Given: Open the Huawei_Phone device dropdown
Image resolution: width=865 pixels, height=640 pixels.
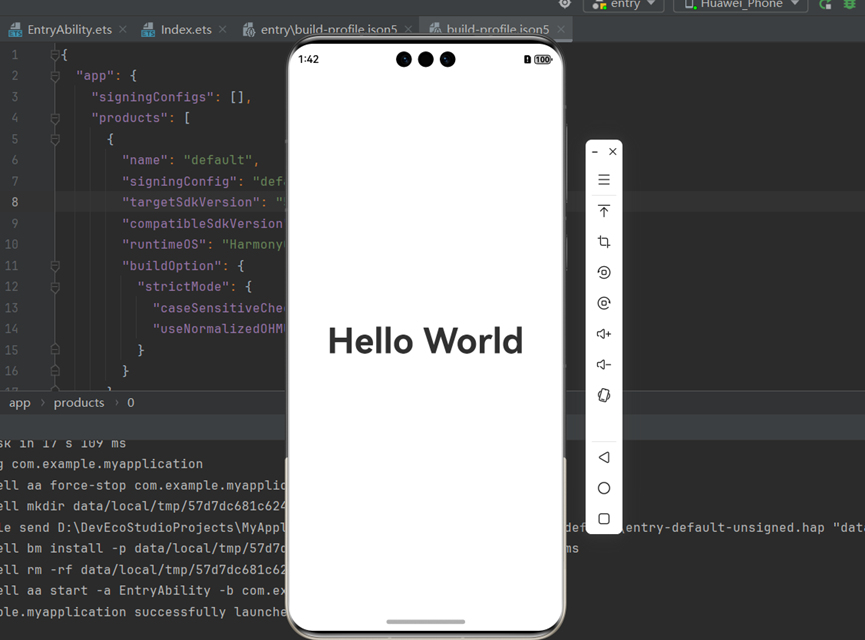Looking at the screenshot, I should pos(741,4).
